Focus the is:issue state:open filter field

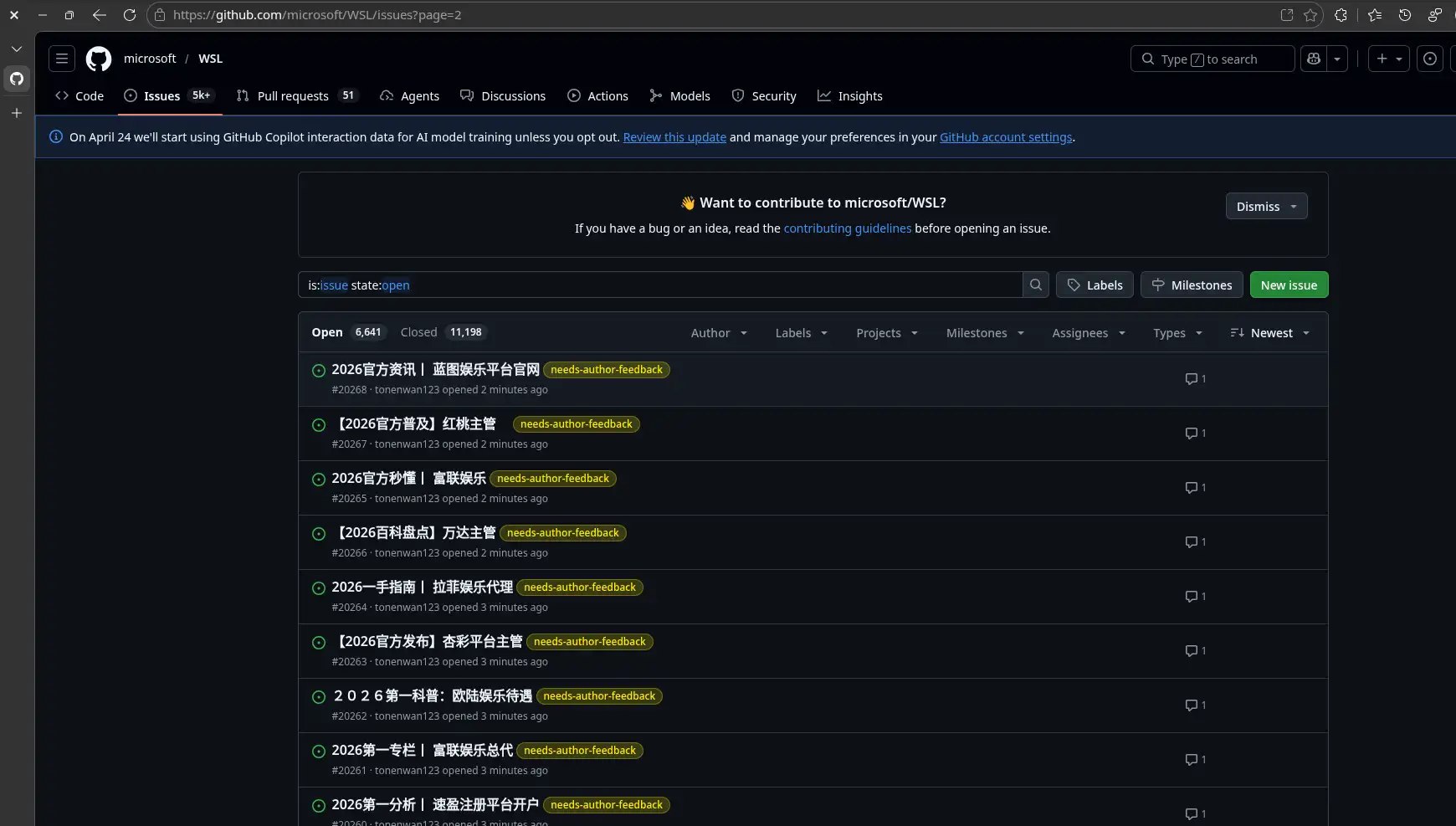pyautogui.click(x=660, y=285)
